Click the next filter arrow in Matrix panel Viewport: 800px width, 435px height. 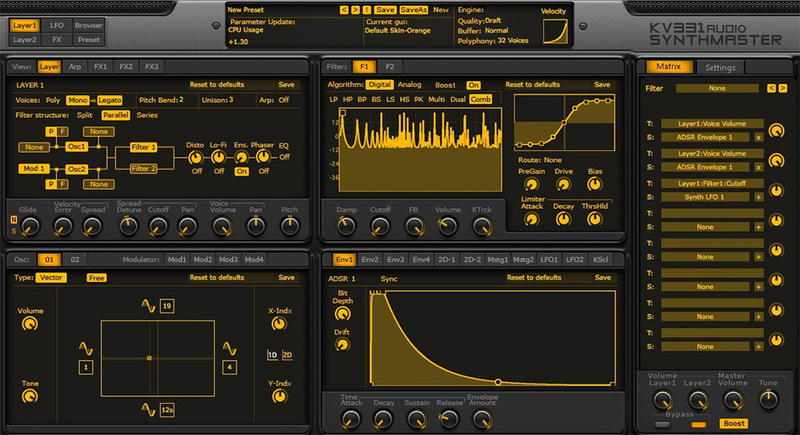tap(783, 88)
